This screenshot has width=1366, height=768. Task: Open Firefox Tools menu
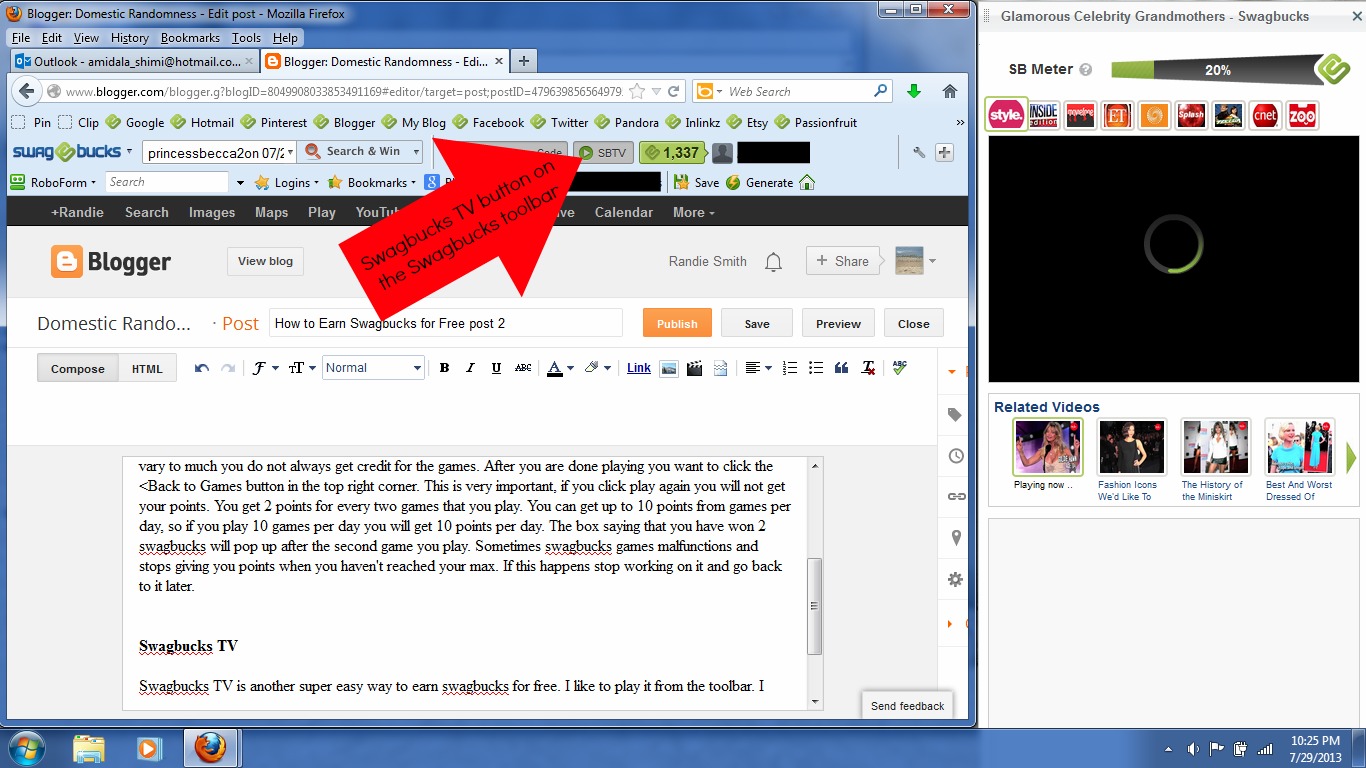coord(247,38)
